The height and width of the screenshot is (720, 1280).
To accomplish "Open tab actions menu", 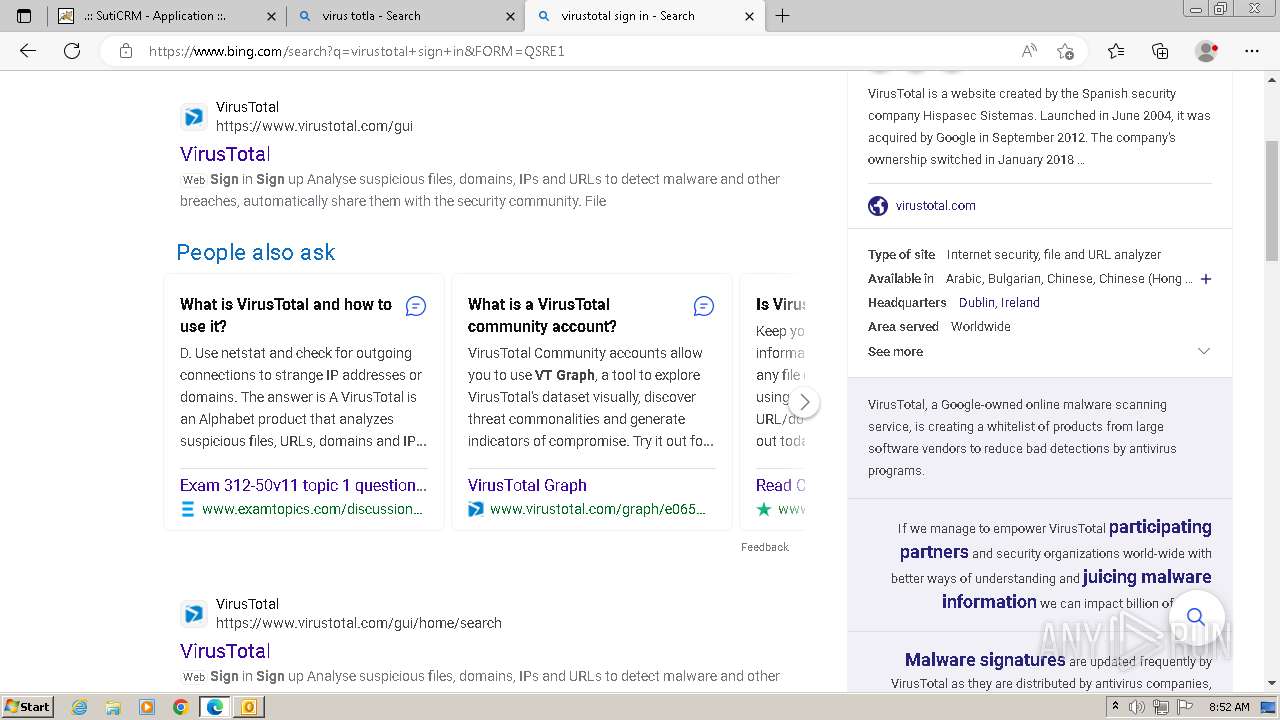I will pyautogui.click(x=24, y=16).
